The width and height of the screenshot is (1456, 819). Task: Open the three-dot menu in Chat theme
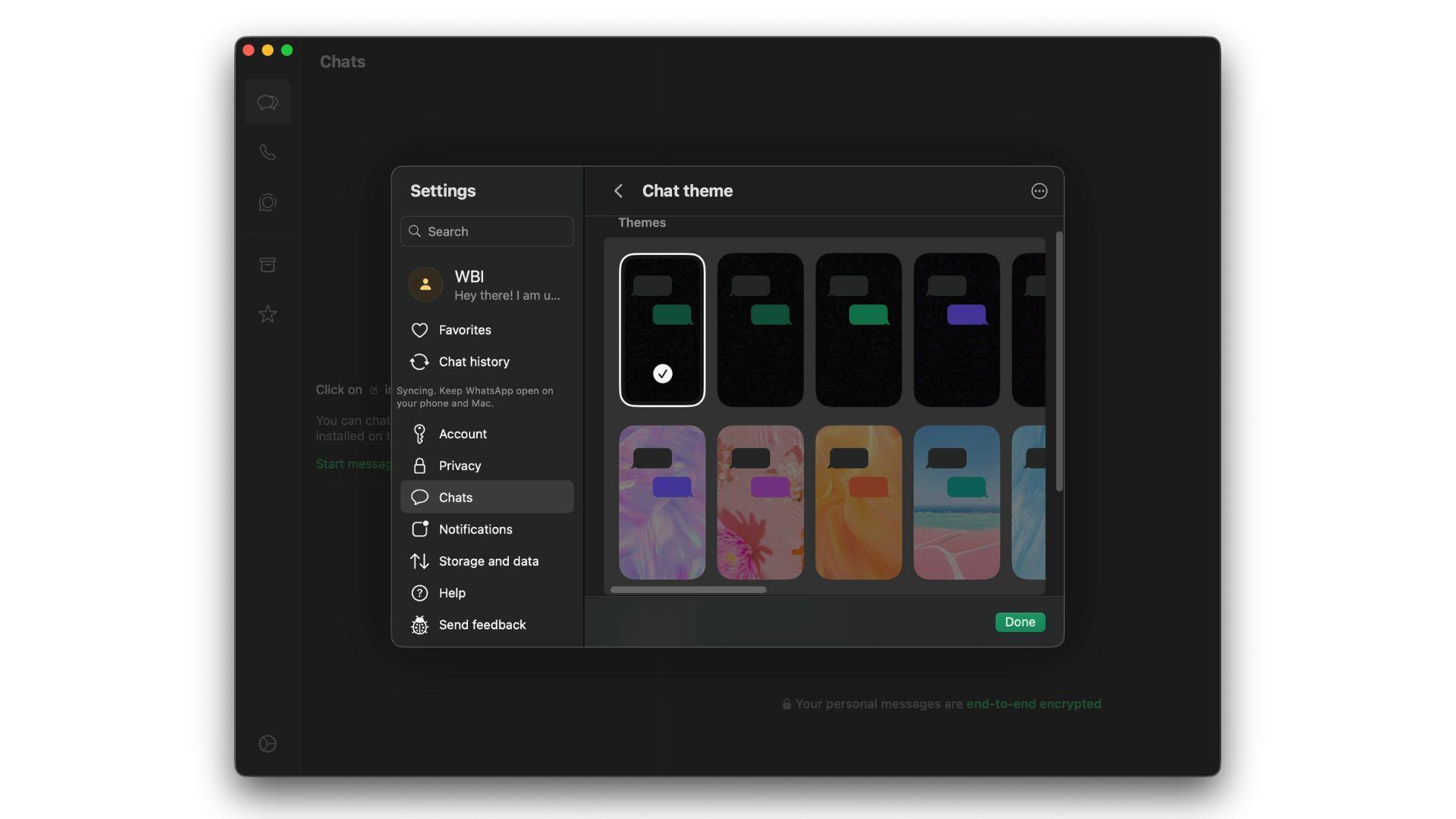tap(1039, 191)
